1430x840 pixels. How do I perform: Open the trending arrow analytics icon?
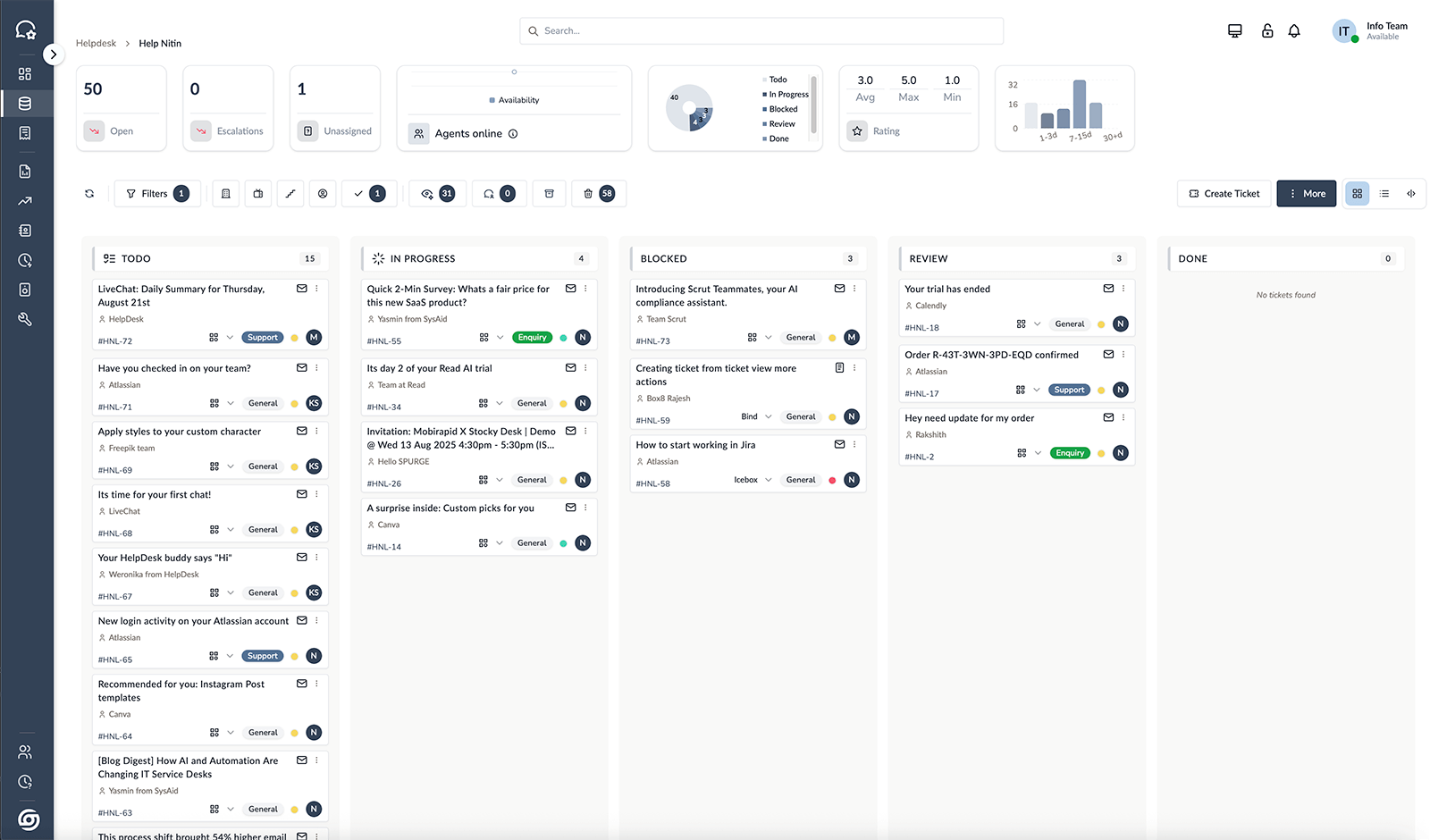[25, 201]
